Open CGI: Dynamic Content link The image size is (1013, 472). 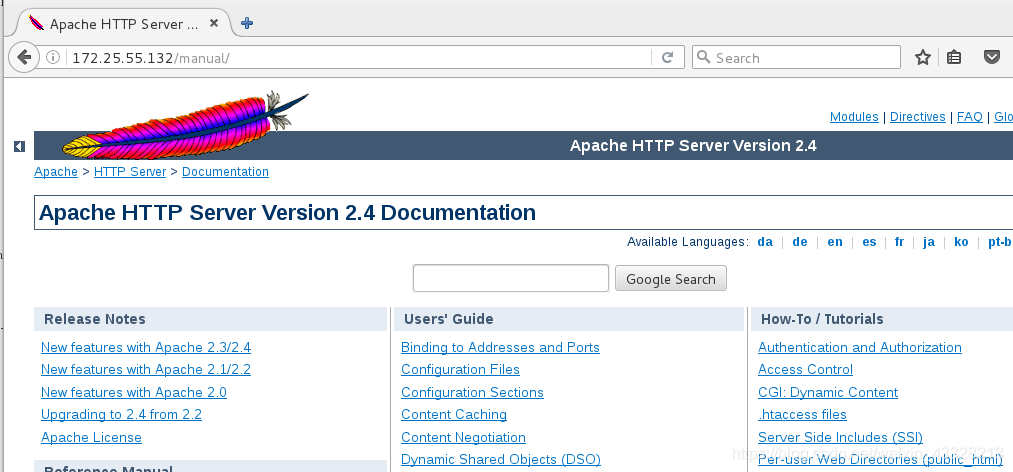(x=828, y=393)
